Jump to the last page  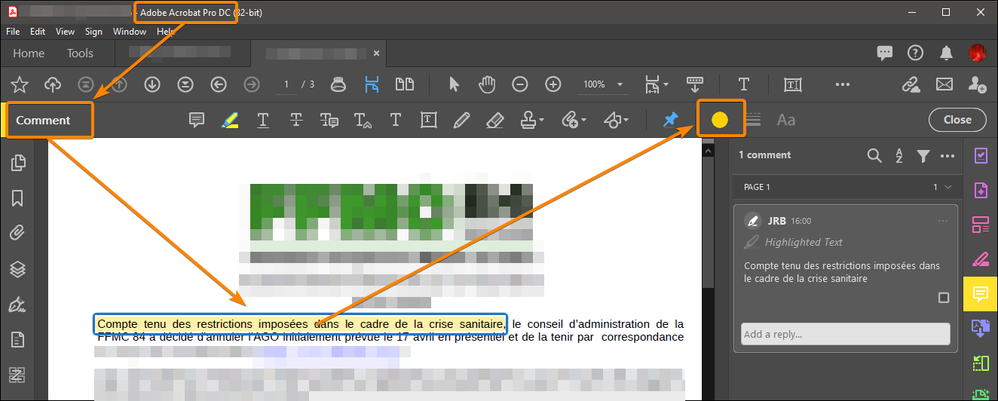pos(185,84)
